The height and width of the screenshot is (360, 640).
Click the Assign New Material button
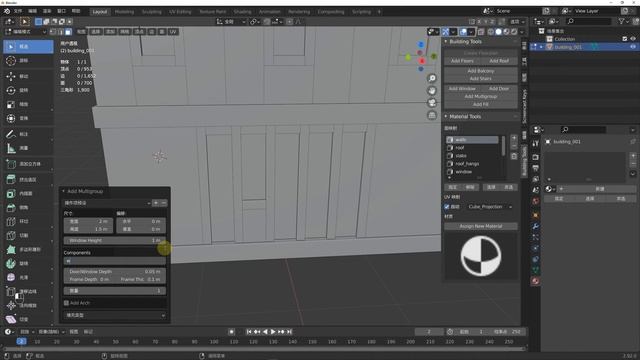(x=481, y=226)
